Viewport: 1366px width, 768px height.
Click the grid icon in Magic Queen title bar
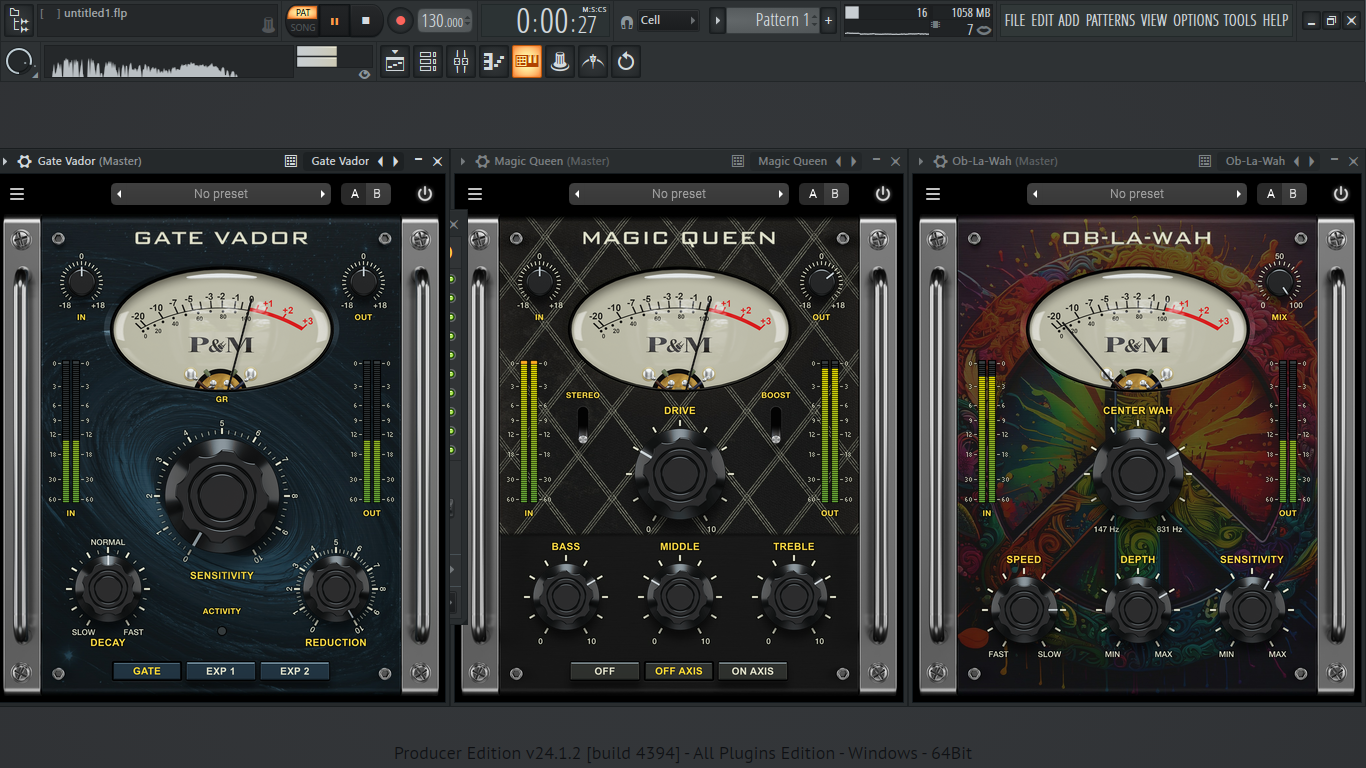(x=738, y=161)
